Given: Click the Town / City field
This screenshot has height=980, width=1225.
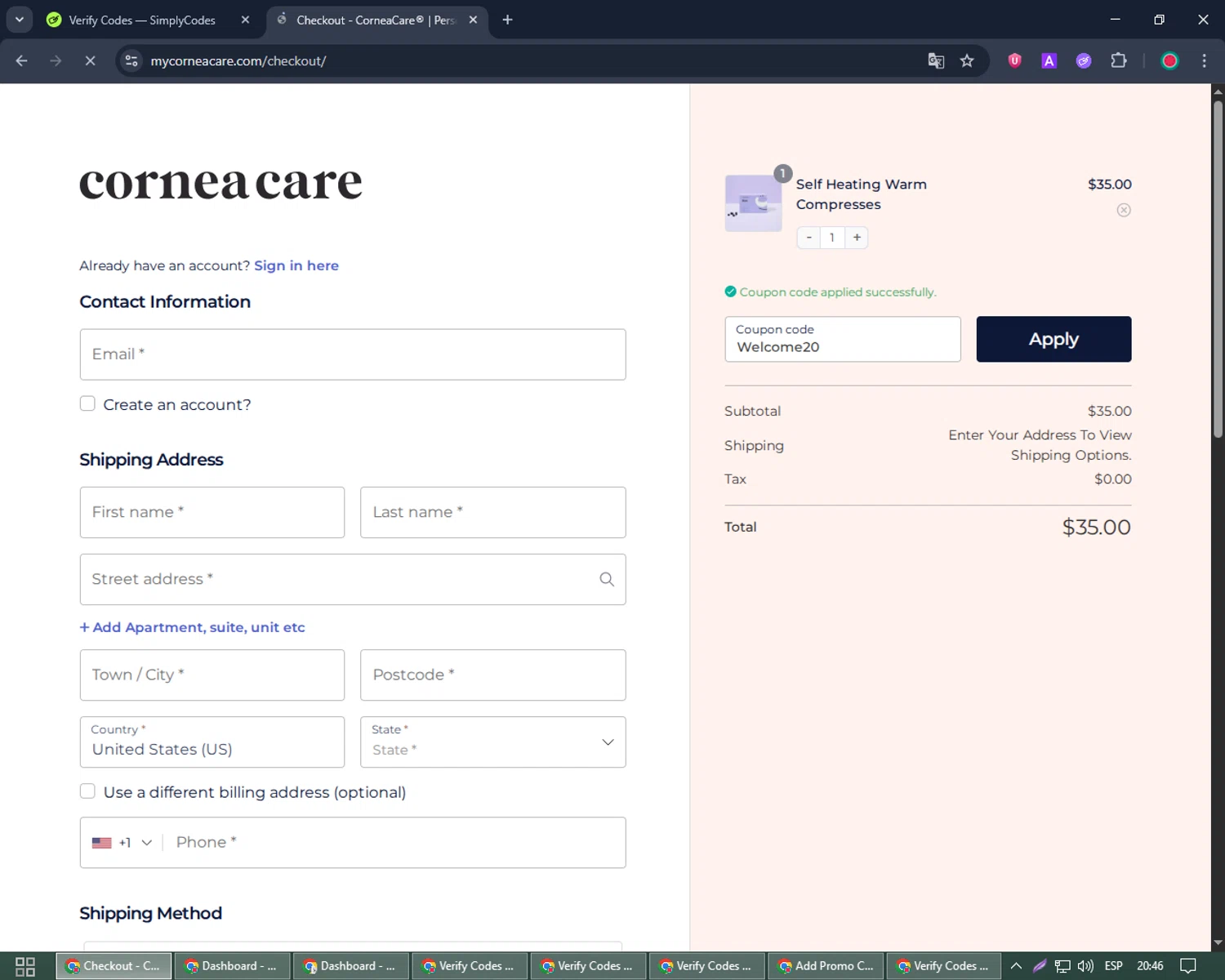Looking at the screenshot, I should [212, 675].
